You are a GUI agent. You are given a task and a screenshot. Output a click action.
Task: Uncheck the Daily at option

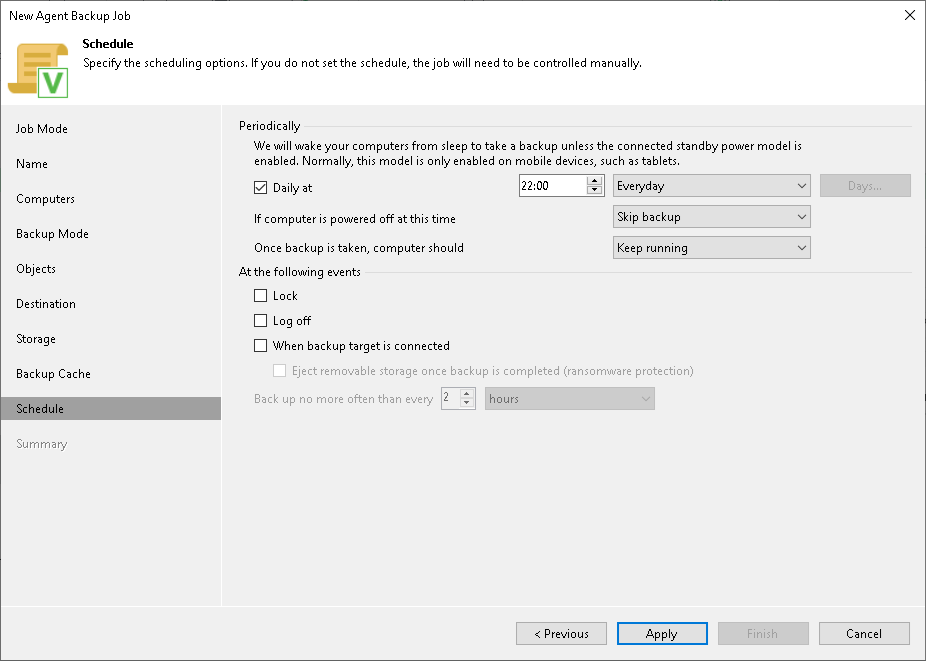261,186
